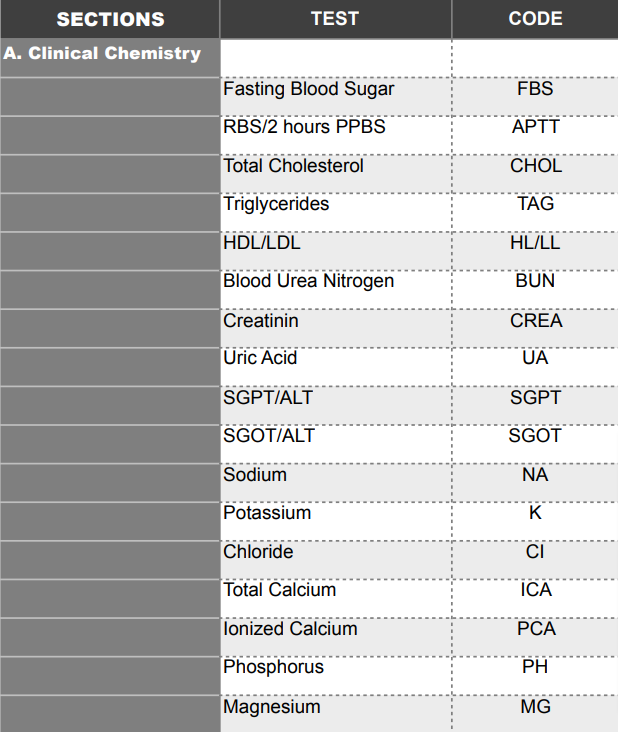The image size is (618, 732).
Task: Select the CREA code cell
Action: click(535, 320)
